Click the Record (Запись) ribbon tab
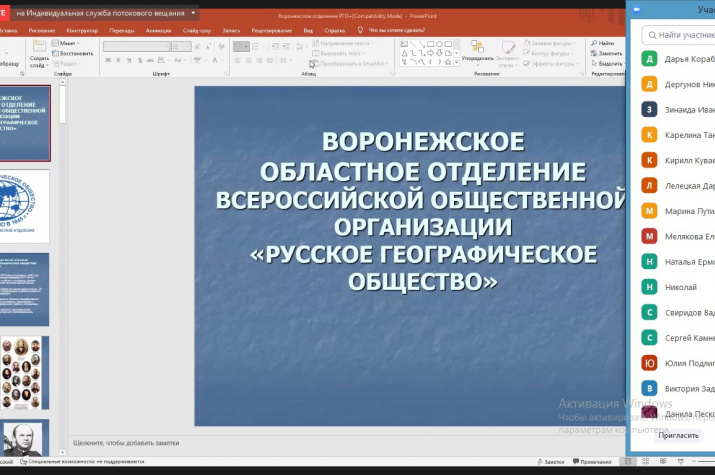Viewport: 715px width, 475px height. pyautogui.click(x=231, y=31)
